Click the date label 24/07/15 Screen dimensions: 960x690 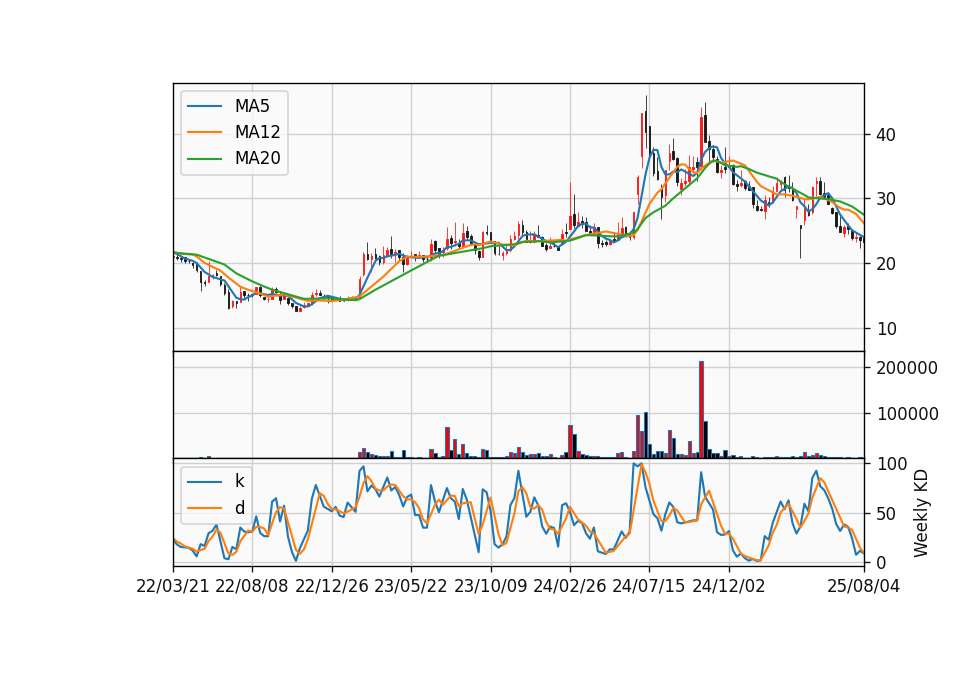pos(649,586)
